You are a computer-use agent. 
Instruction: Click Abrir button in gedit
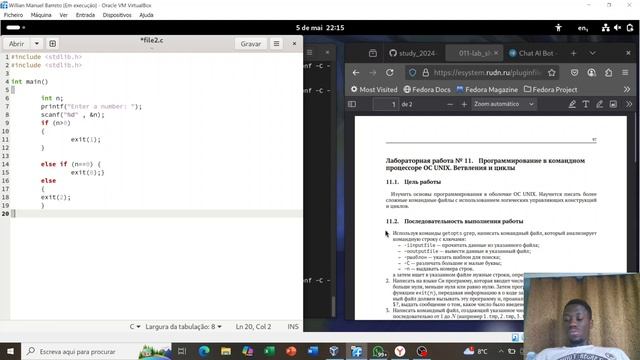(x=17, y=44)
